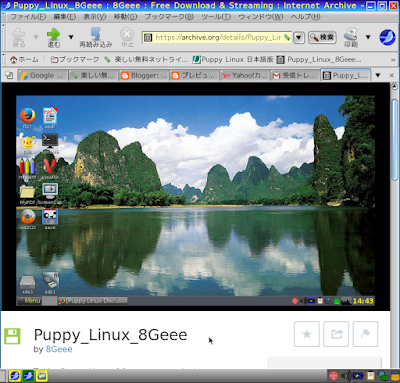Click the yellow image viewer taskbar icon
400x383 pixels.
[x=42, y=376]
